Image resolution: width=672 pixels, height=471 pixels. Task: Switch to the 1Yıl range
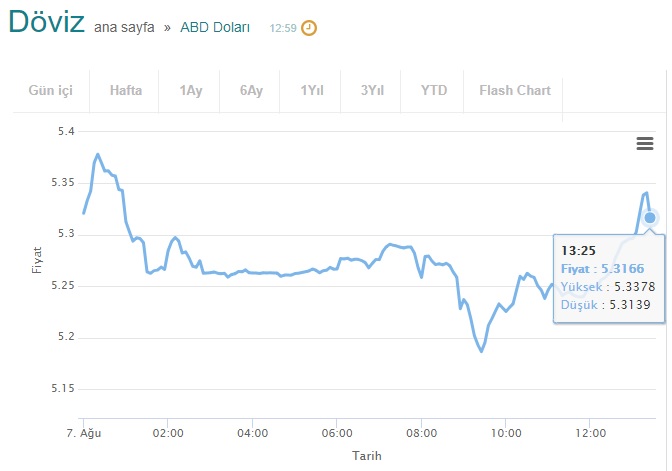311,90
